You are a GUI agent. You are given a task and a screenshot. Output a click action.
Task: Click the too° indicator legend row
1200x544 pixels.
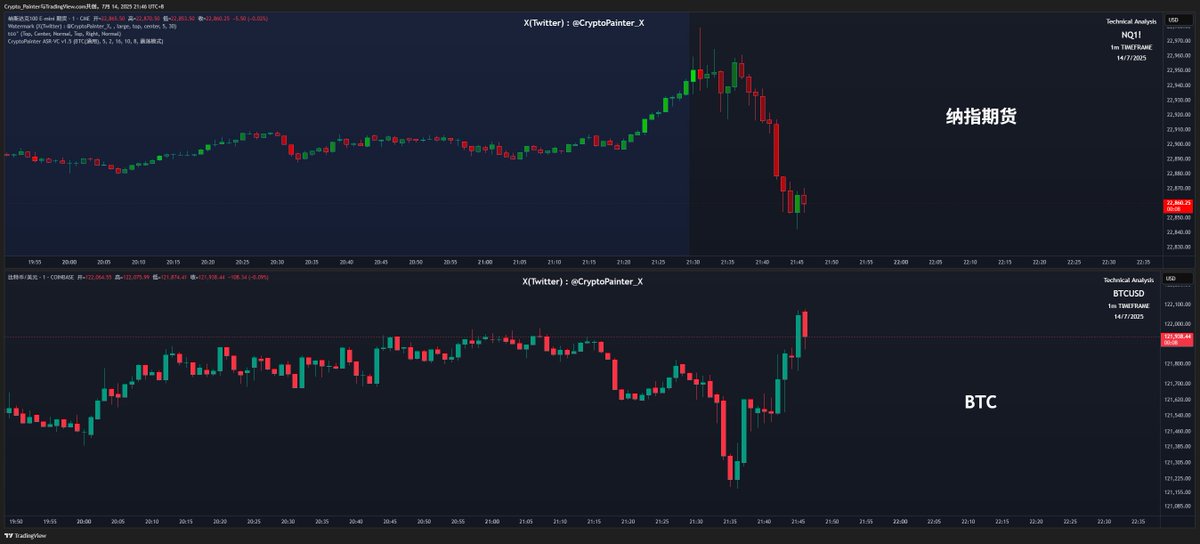pos(65,33)
